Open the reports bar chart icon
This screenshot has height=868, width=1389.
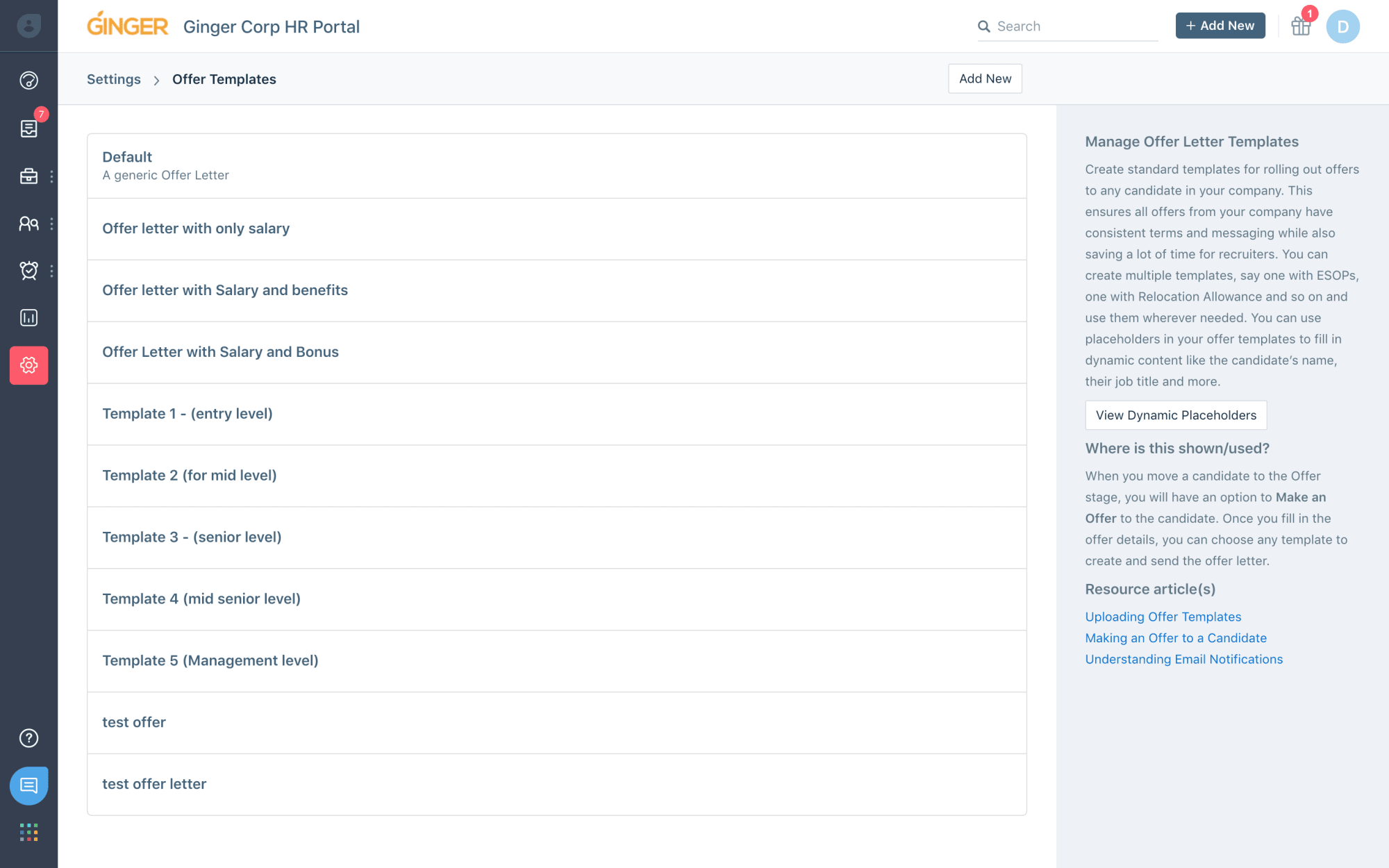pyautogui.click(x=28, y=318)
